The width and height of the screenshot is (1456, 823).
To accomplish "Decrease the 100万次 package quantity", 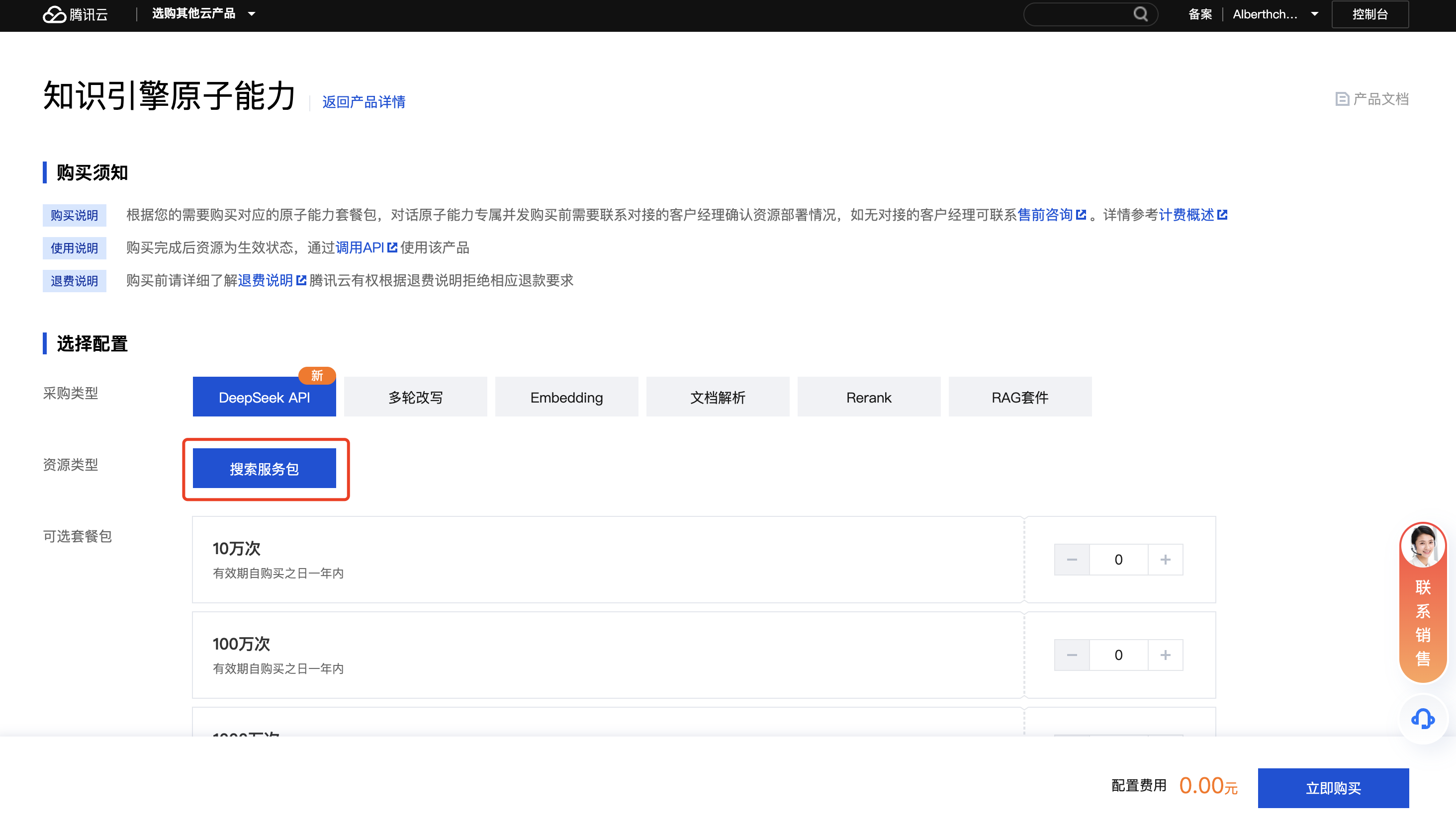I will click(x=1072, y=655).
